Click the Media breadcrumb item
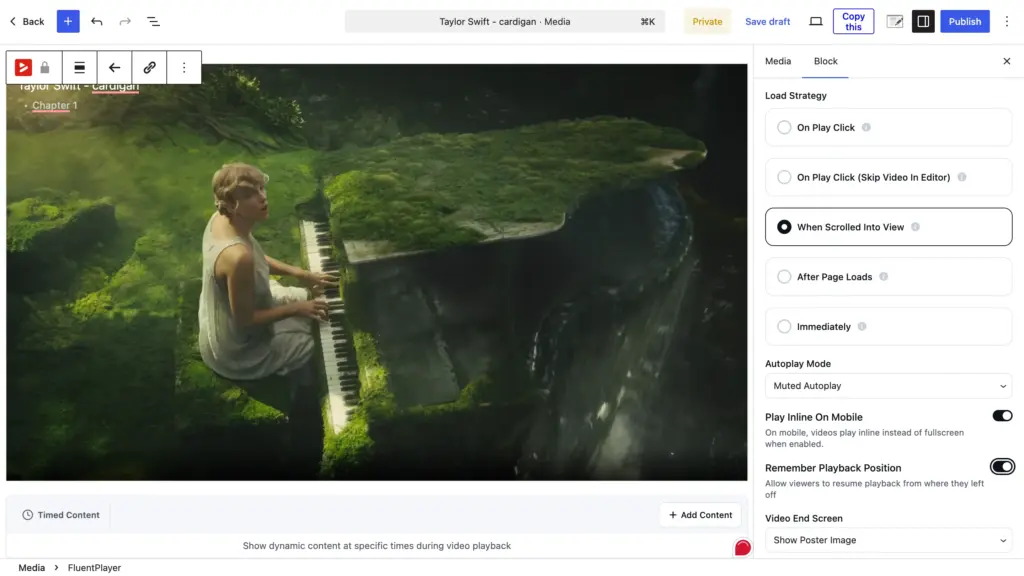Viewport: 1024px width, 576px height. (x=31, y=568)
